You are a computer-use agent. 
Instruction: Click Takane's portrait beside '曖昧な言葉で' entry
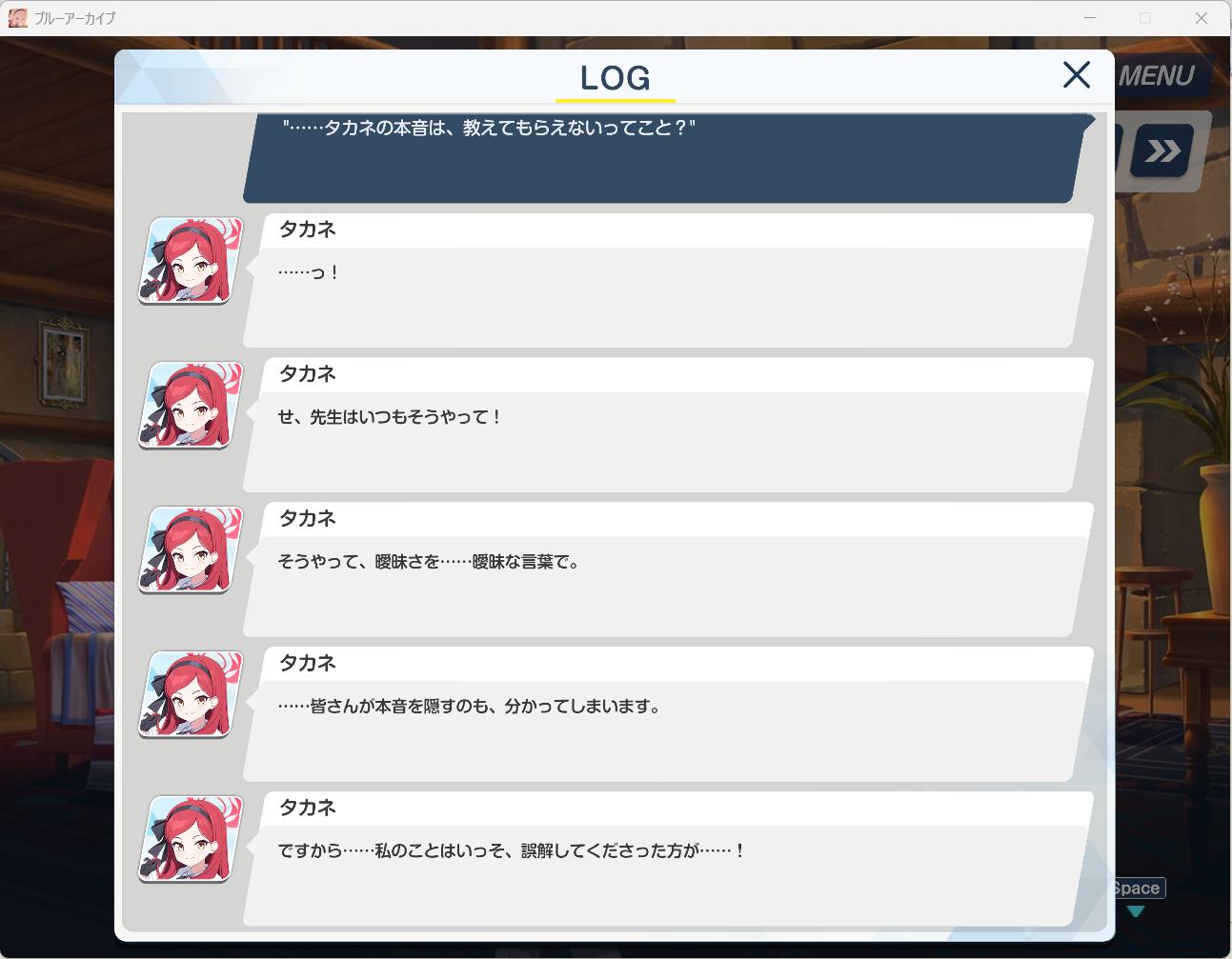click(191, 550)
